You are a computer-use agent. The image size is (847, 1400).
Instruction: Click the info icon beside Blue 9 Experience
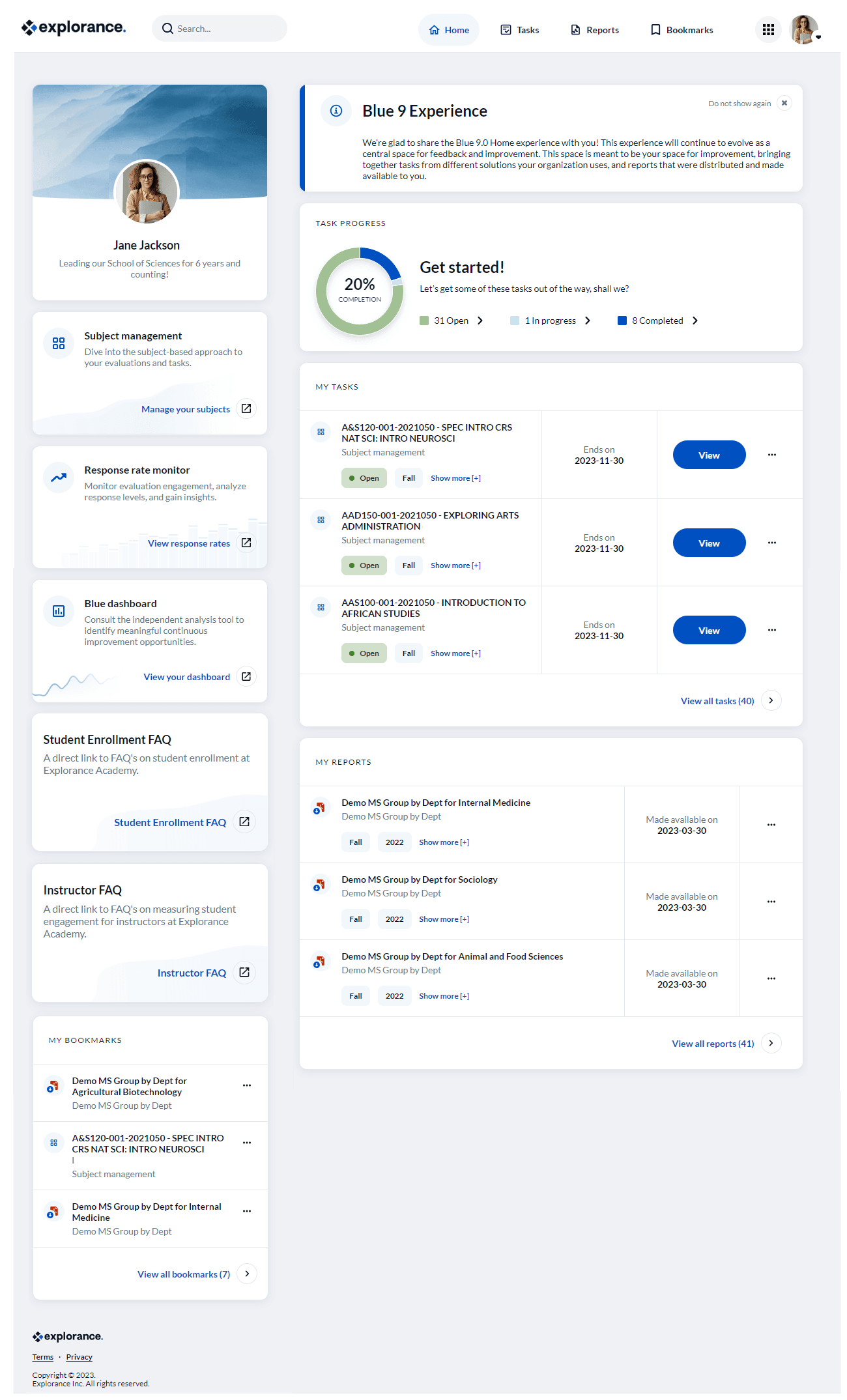click(336, 111)
